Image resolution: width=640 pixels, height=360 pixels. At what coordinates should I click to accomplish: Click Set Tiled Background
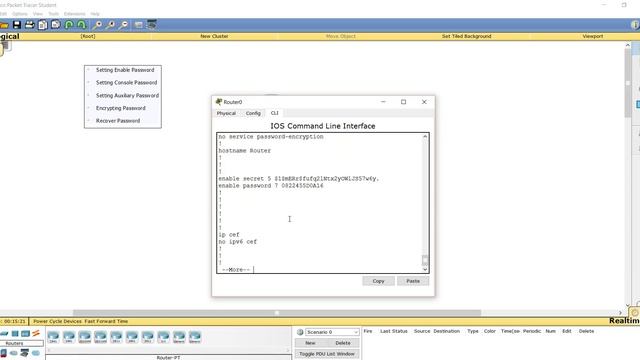click(467, 36)
